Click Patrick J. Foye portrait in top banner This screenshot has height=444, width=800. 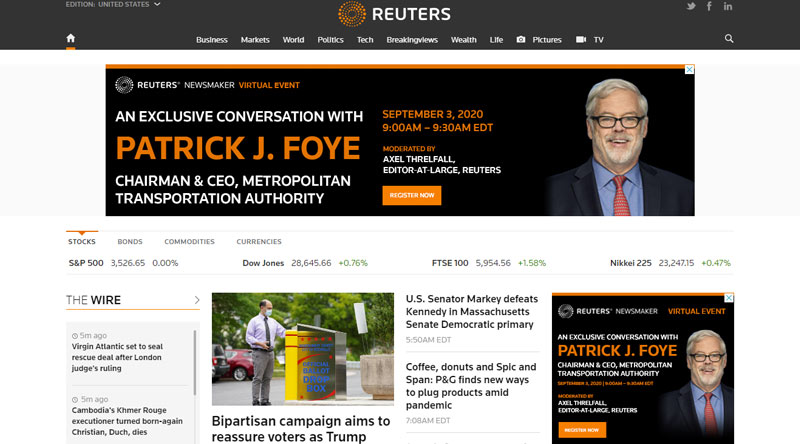point(618,147)
